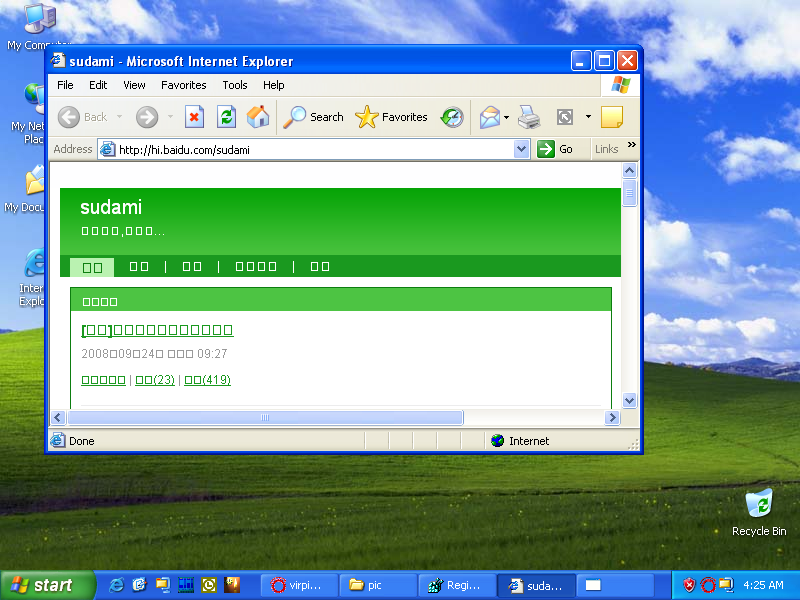Expand the address bar URL dropdown
The height and width of the screenshot is (600, 800).
coord(521,149)
